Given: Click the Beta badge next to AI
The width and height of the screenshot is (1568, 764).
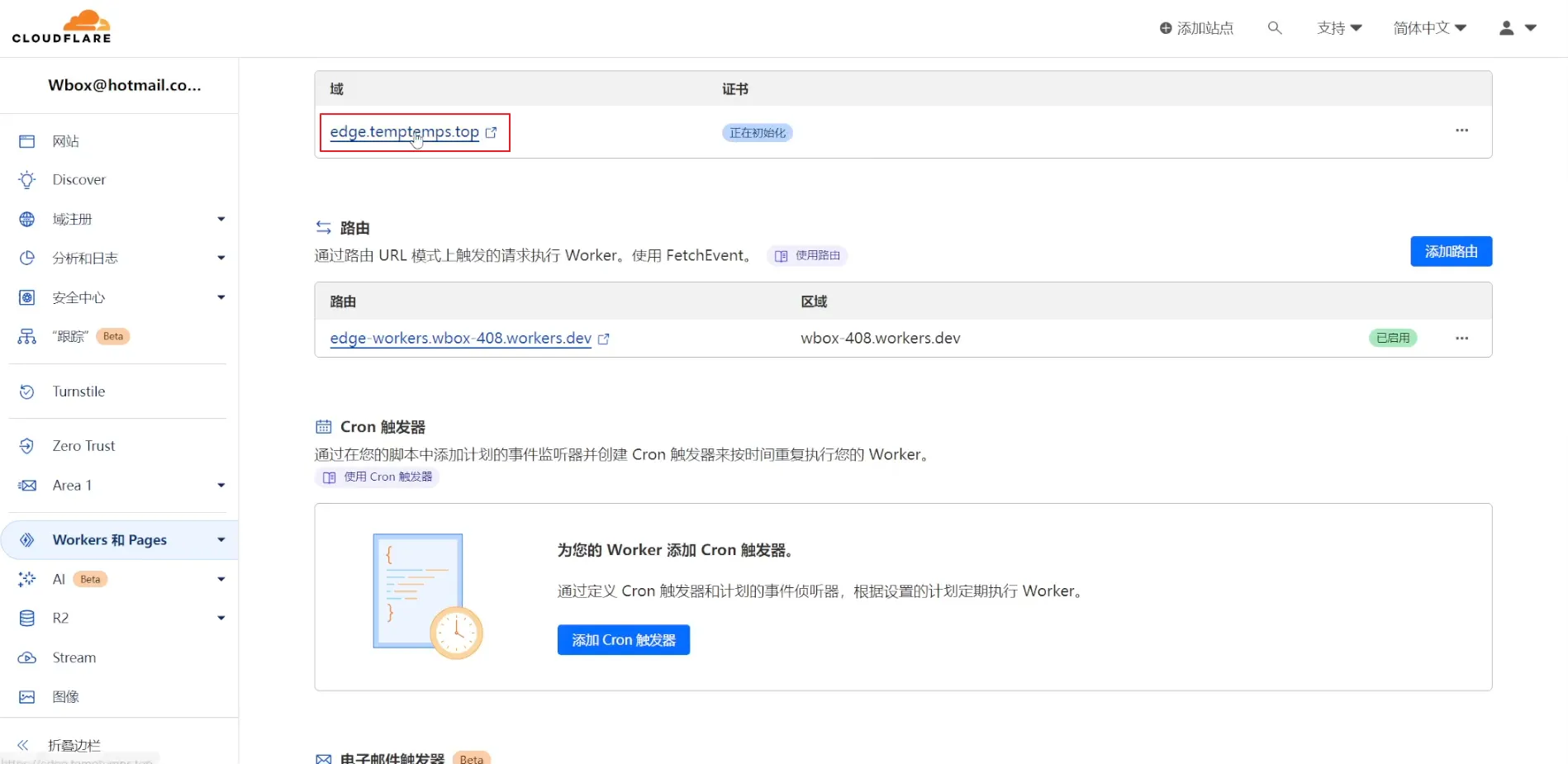Looking at the screenshot, I should point(90,579).
